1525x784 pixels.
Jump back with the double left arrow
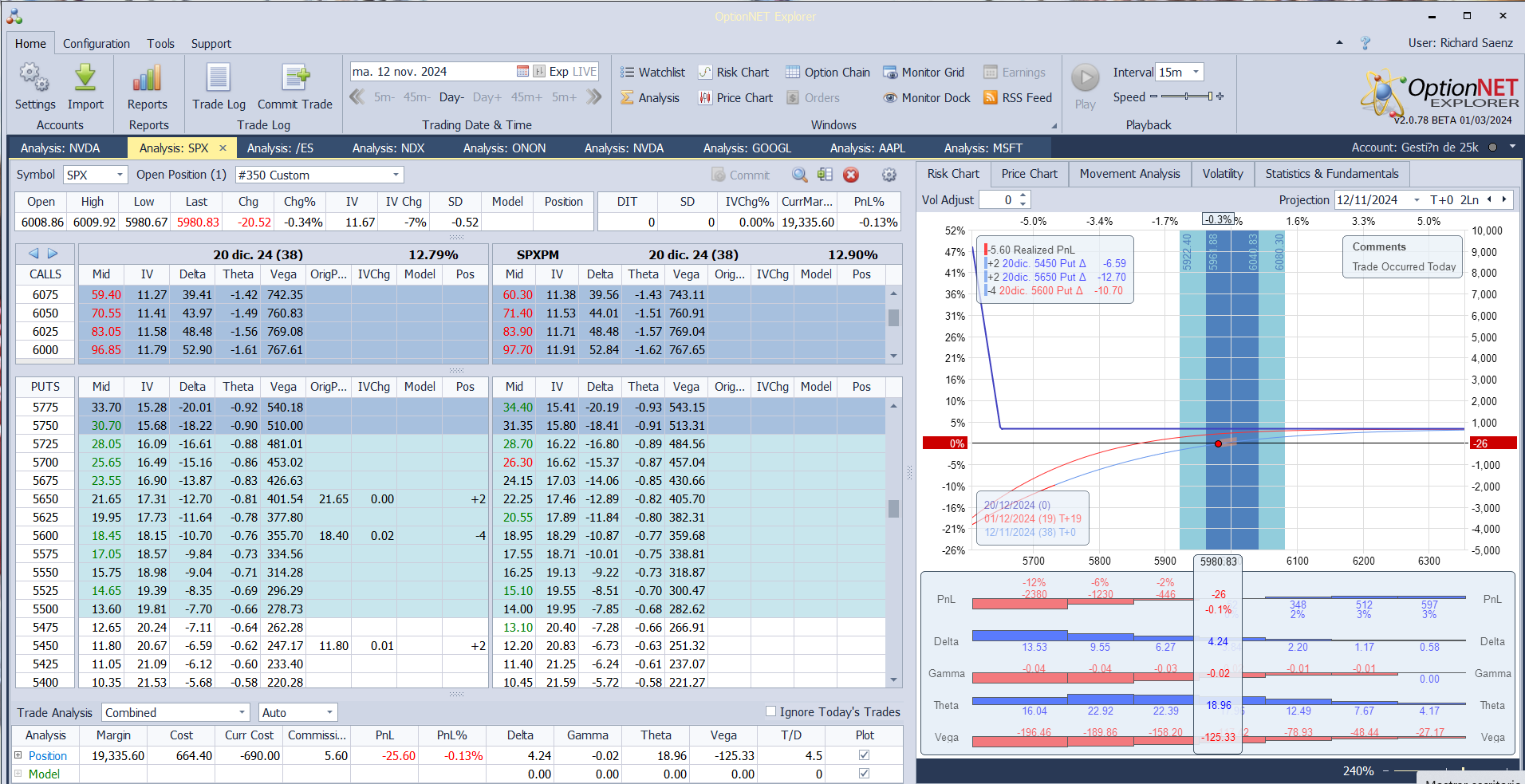tap(357, 97)
